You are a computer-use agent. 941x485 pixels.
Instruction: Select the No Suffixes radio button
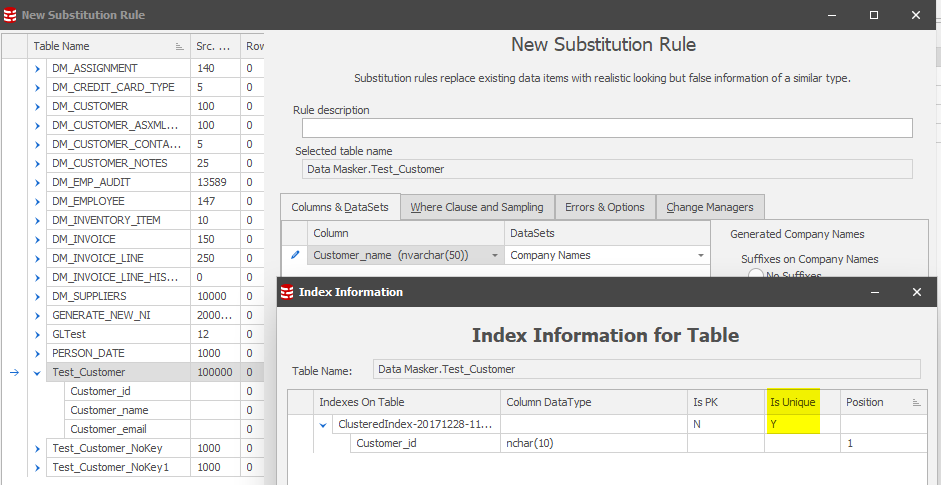coord(756,276)
